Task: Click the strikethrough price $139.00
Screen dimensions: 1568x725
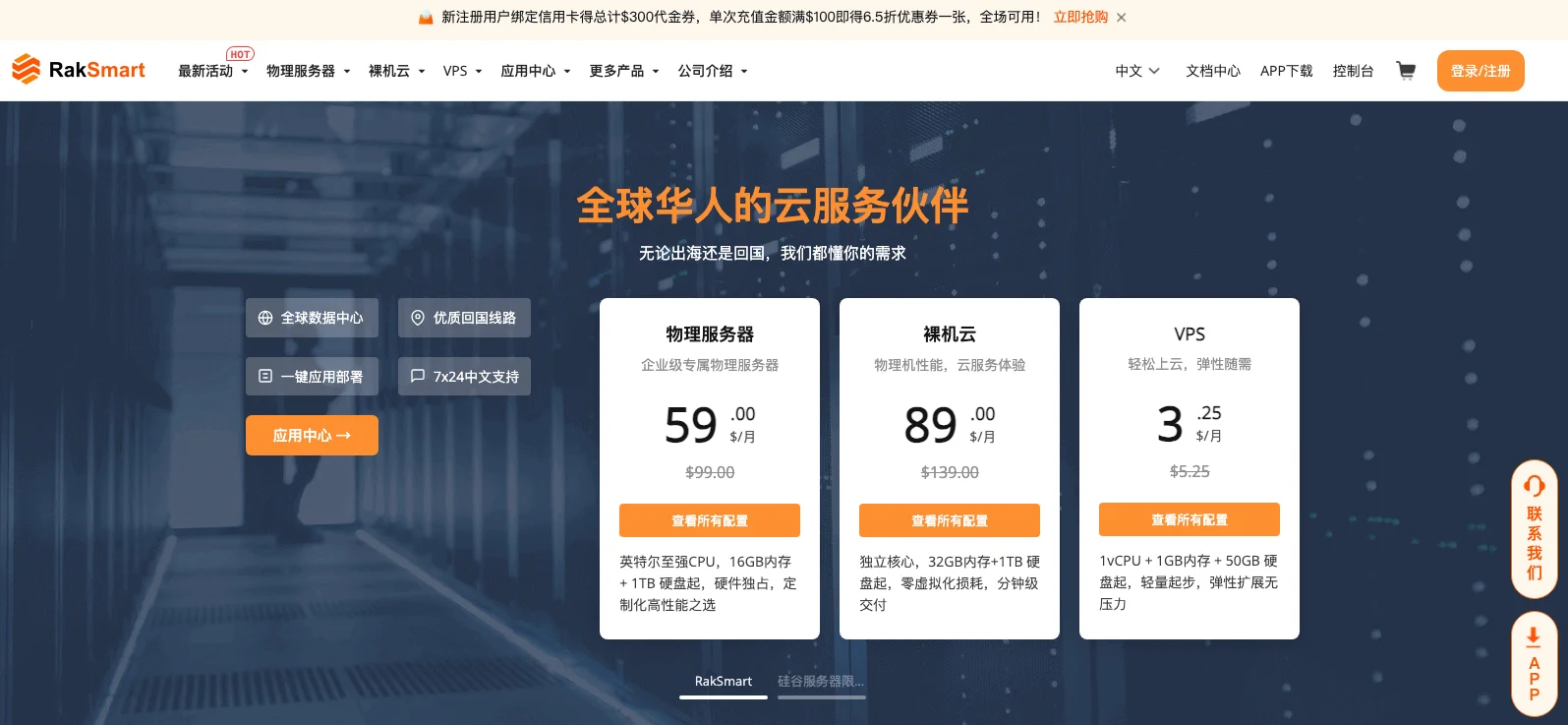Action: [950, 472]
